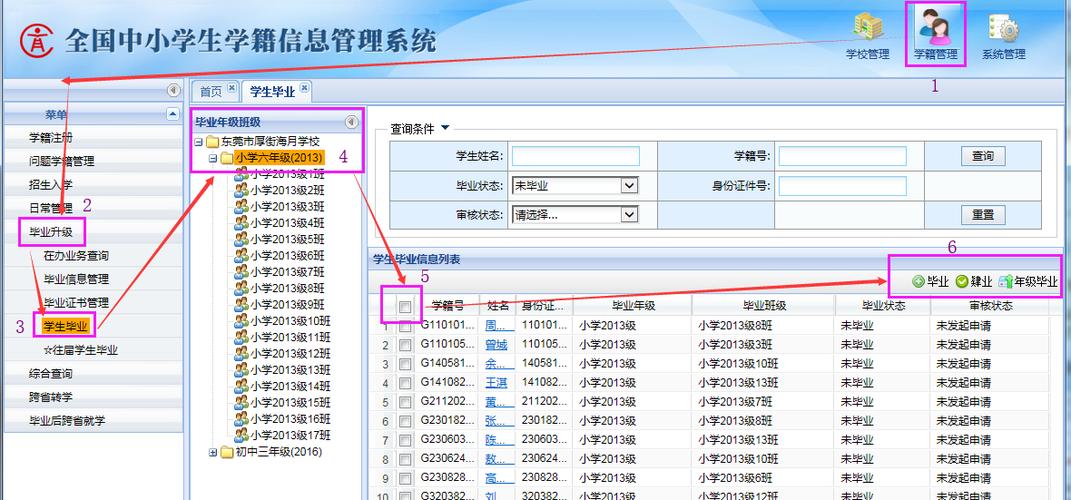Click the 肄业 checkmark toolbar icon

tap(962, 281)
